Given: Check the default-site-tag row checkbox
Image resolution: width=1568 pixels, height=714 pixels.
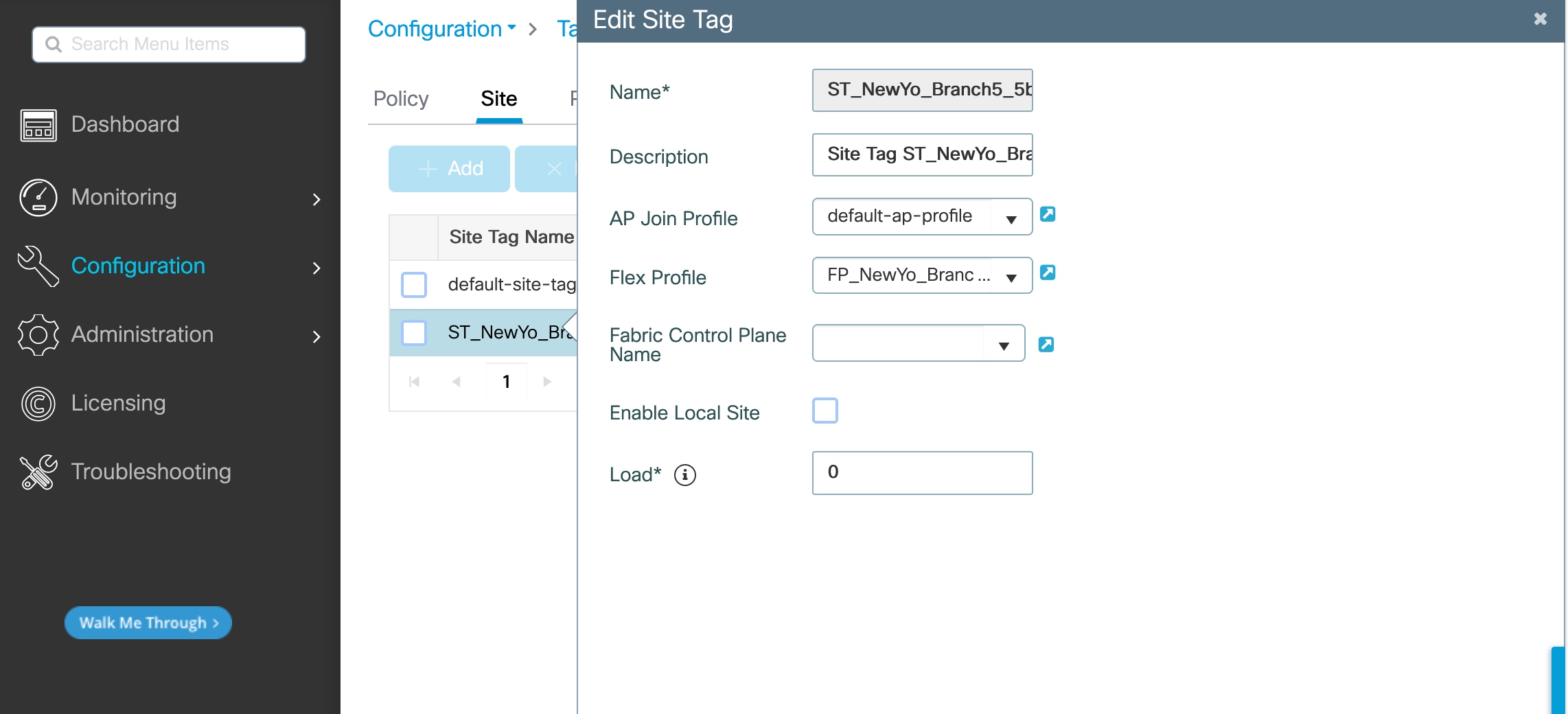Looking at the screenshot, I should (x=414, y=284).
